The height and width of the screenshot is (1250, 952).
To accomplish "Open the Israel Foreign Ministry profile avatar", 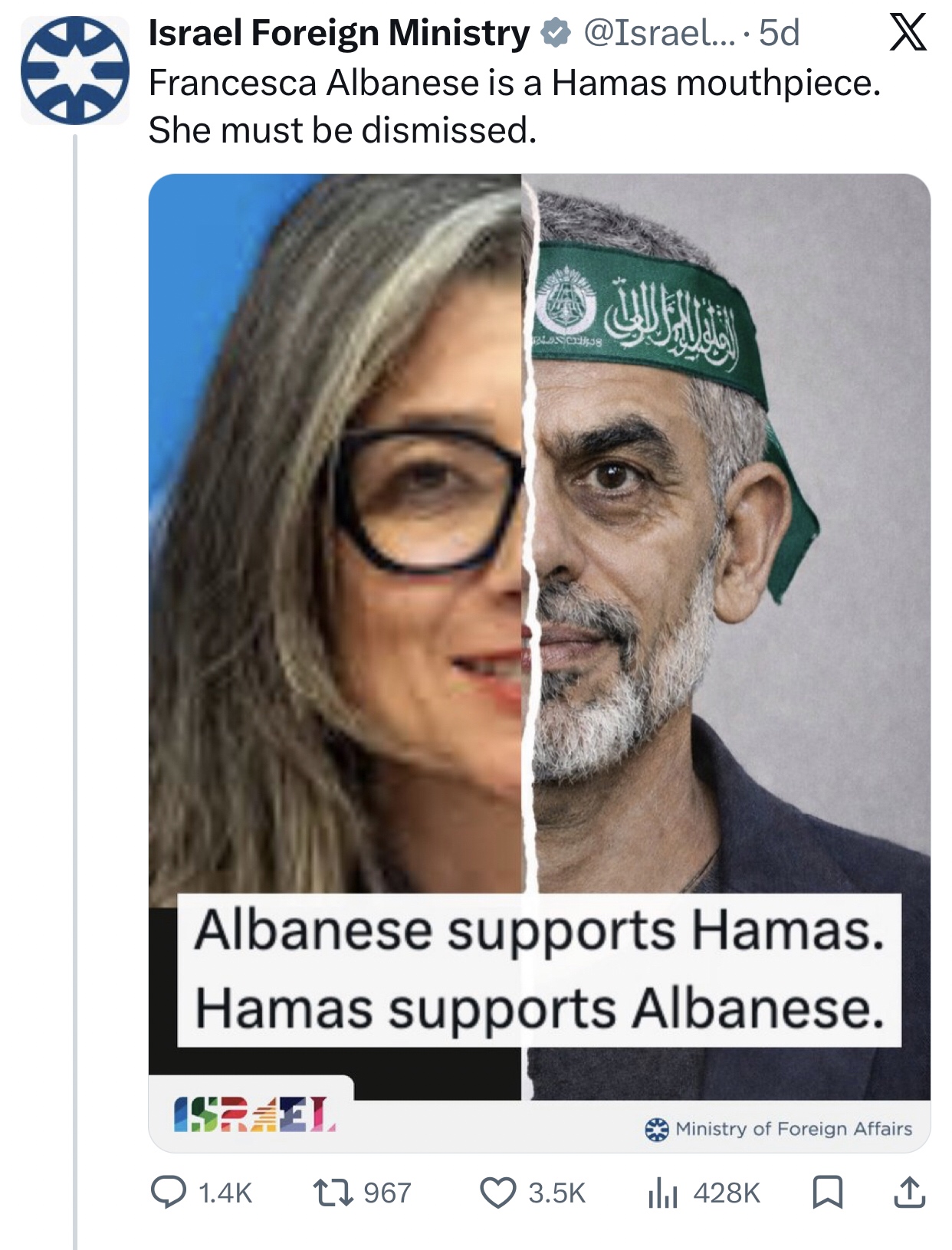I will [75, 70].
